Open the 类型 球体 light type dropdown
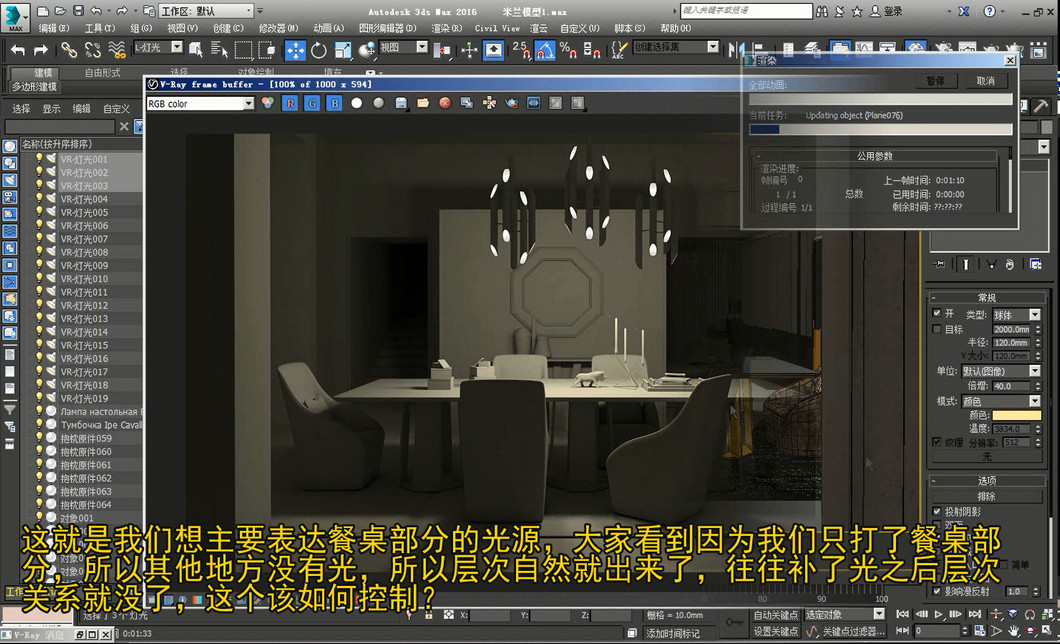The width and height of the screenshot is (1060, 644). (1017, 315)
